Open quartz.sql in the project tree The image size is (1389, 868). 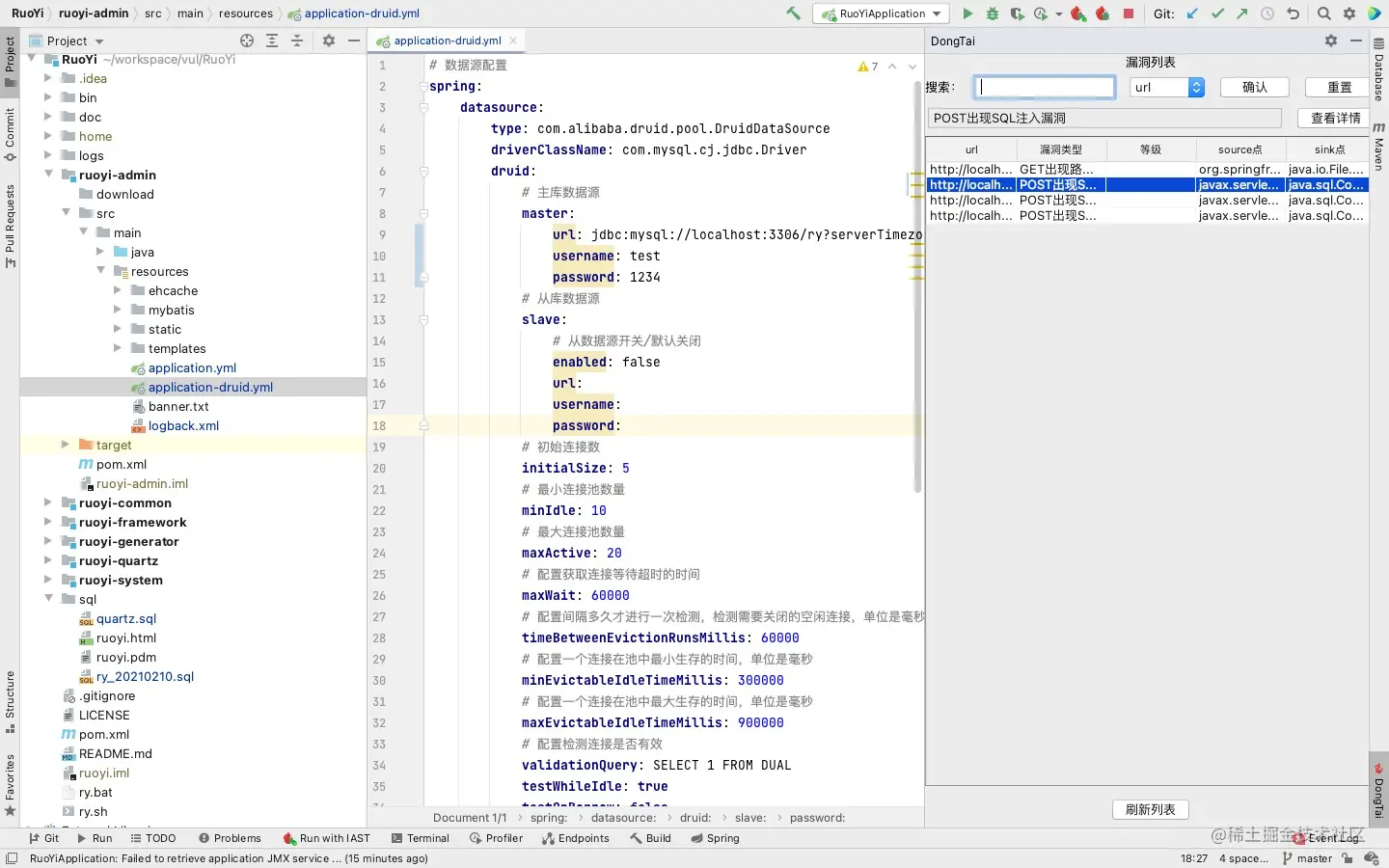[x=125, y=618]
